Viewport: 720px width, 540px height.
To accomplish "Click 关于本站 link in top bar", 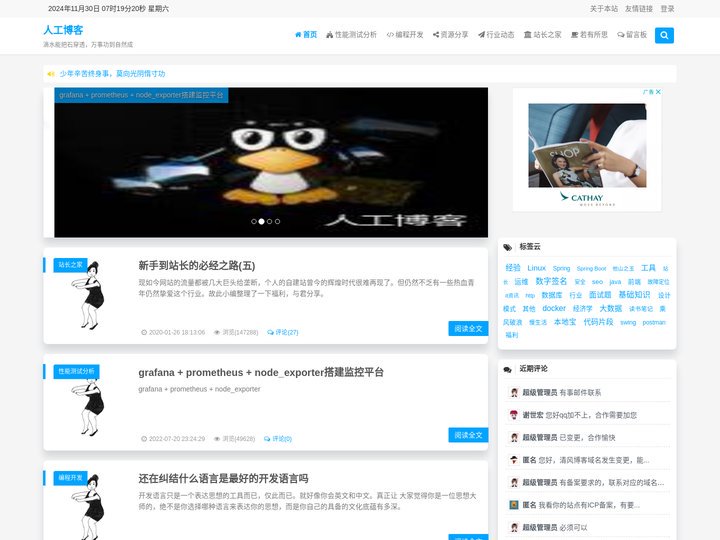I will tap(604, 9).
